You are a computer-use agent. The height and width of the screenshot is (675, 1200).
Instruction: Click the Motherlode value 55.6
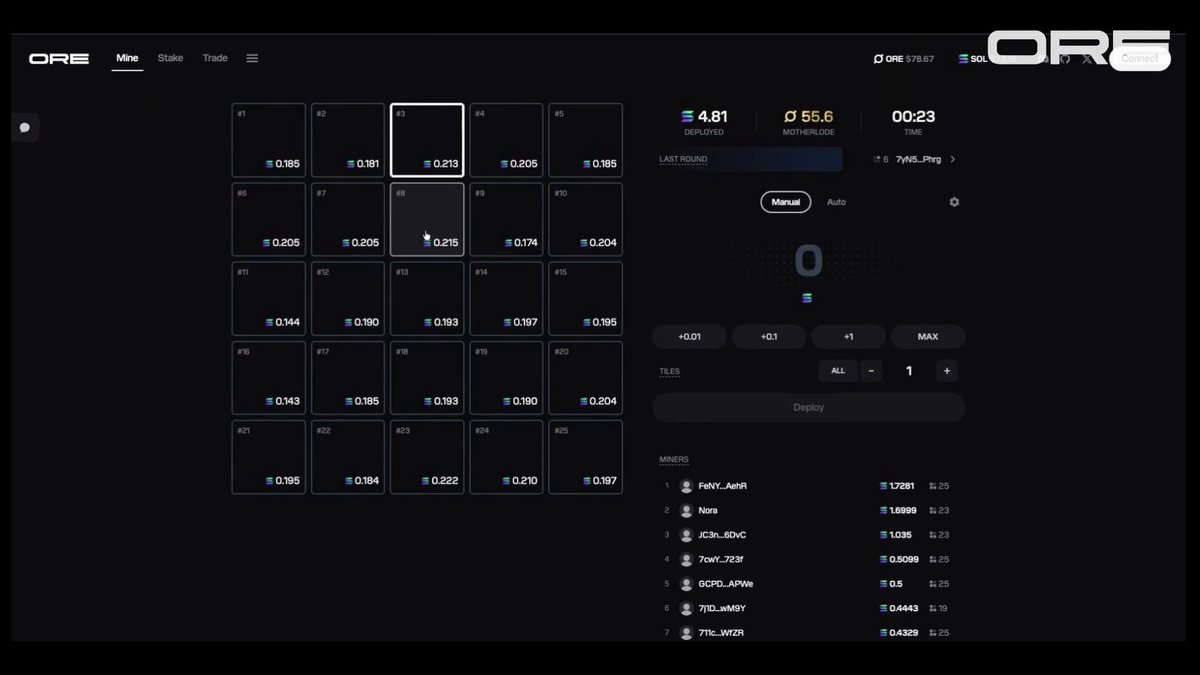[817, 117]
